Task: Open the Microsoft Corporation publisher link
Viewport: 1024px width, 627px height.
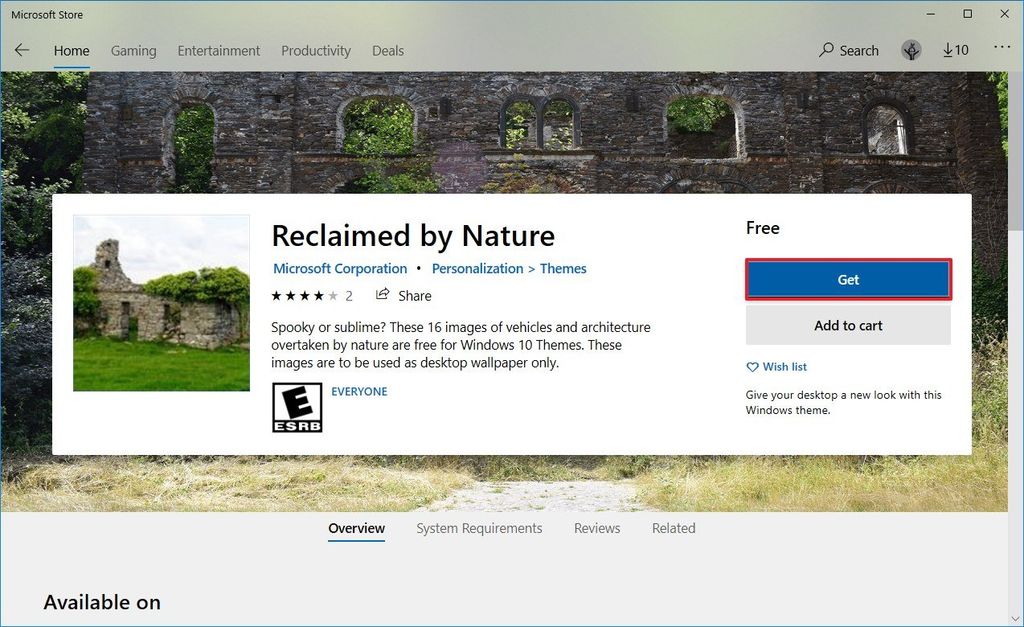Action: pos(340,268)
